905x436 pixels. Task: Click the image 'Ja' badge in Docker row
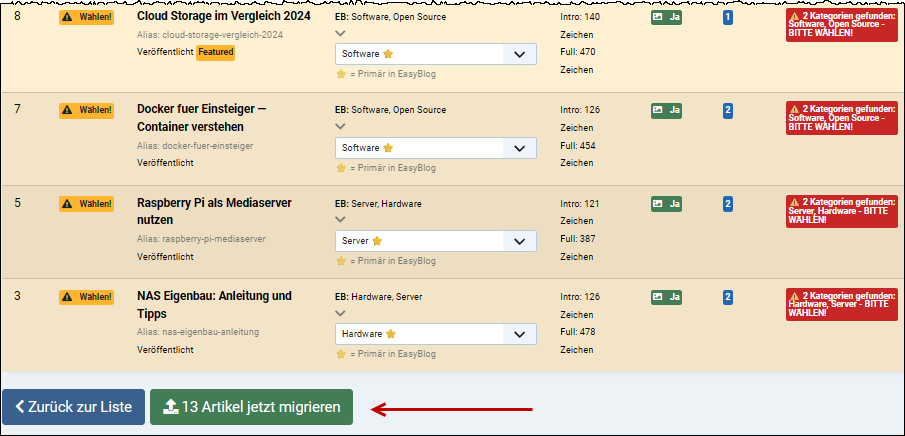tap(666, 110)
